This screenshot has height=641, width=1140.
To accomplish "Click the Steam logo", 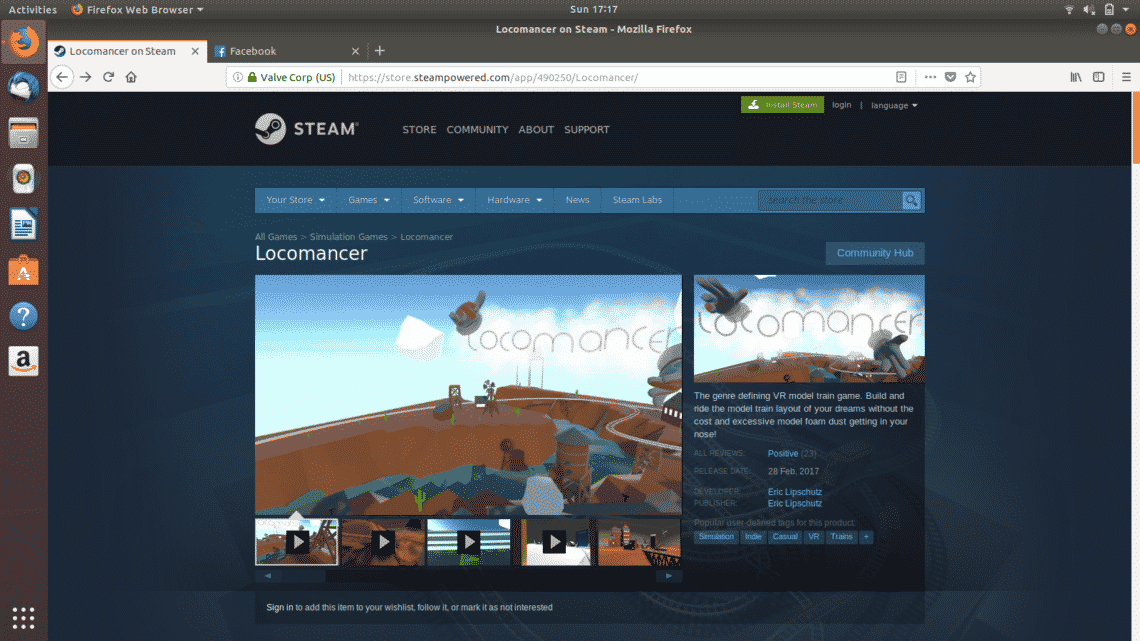I will tap(306, 129).
